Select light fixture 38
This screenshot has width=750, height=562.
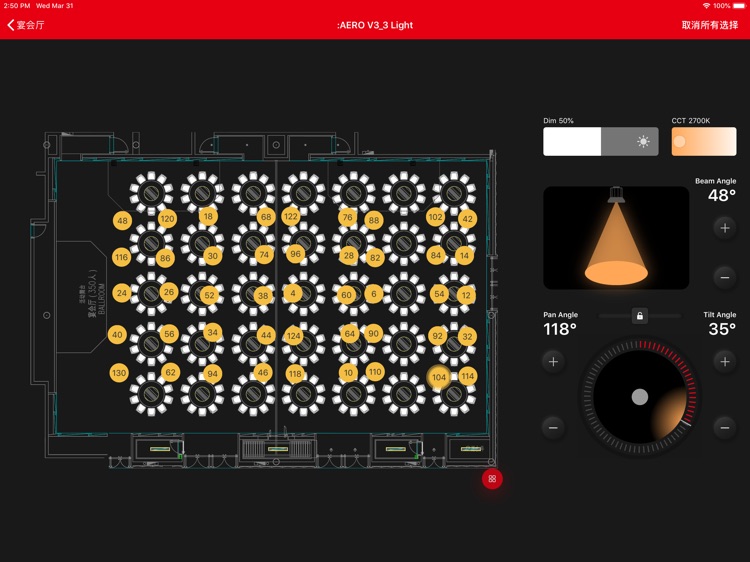[x=263, y=296]
